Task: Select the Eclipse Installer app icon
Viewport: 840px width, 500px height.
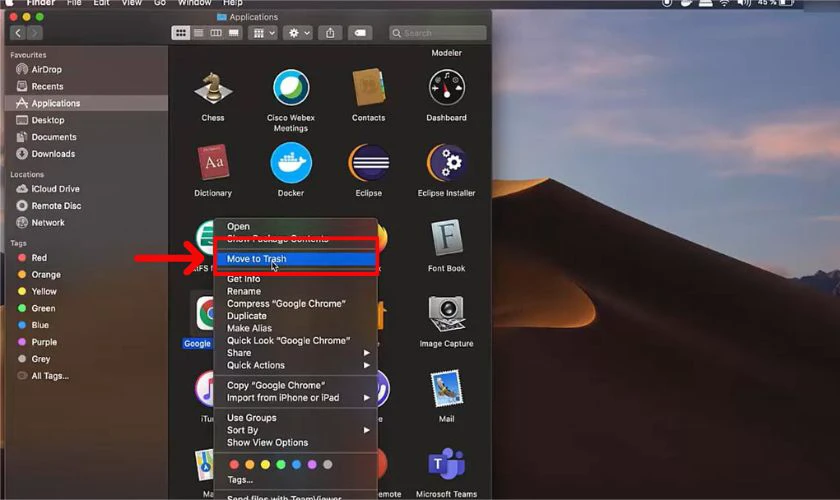Action: 446,162
